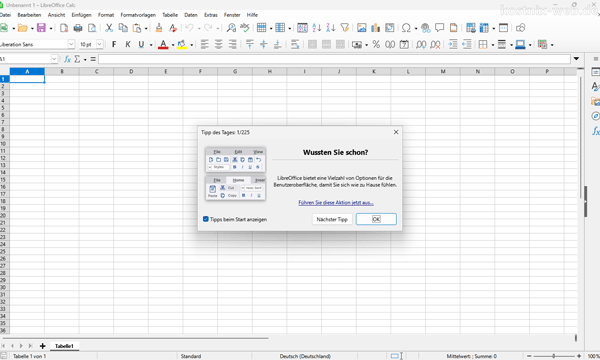Insert a hyperlink (globe icon)
This screenshot has width=600, height=360.
[x=426, y=28]
